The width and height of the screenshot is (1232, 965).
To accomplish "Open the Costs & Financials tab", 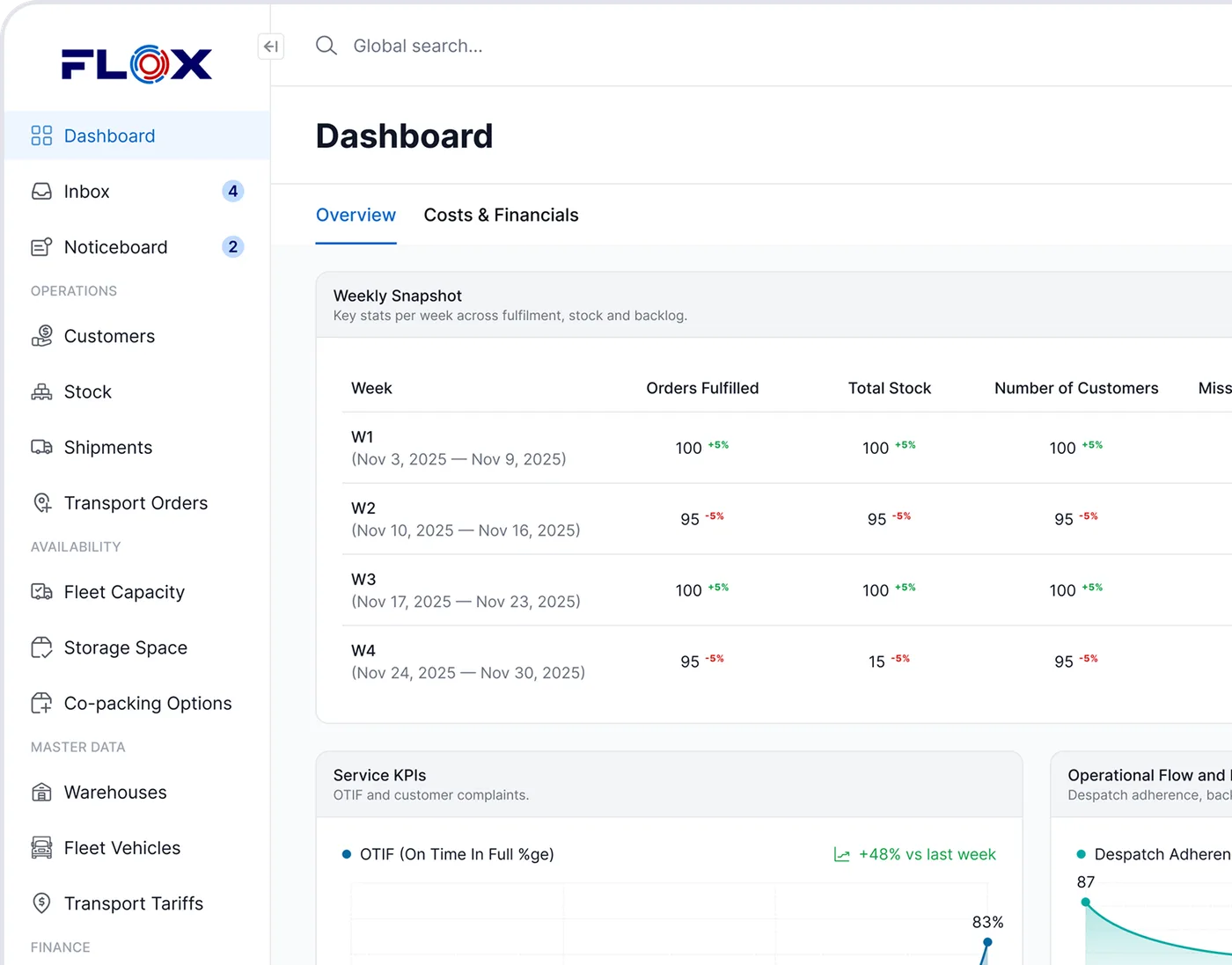I will [501, 216].
